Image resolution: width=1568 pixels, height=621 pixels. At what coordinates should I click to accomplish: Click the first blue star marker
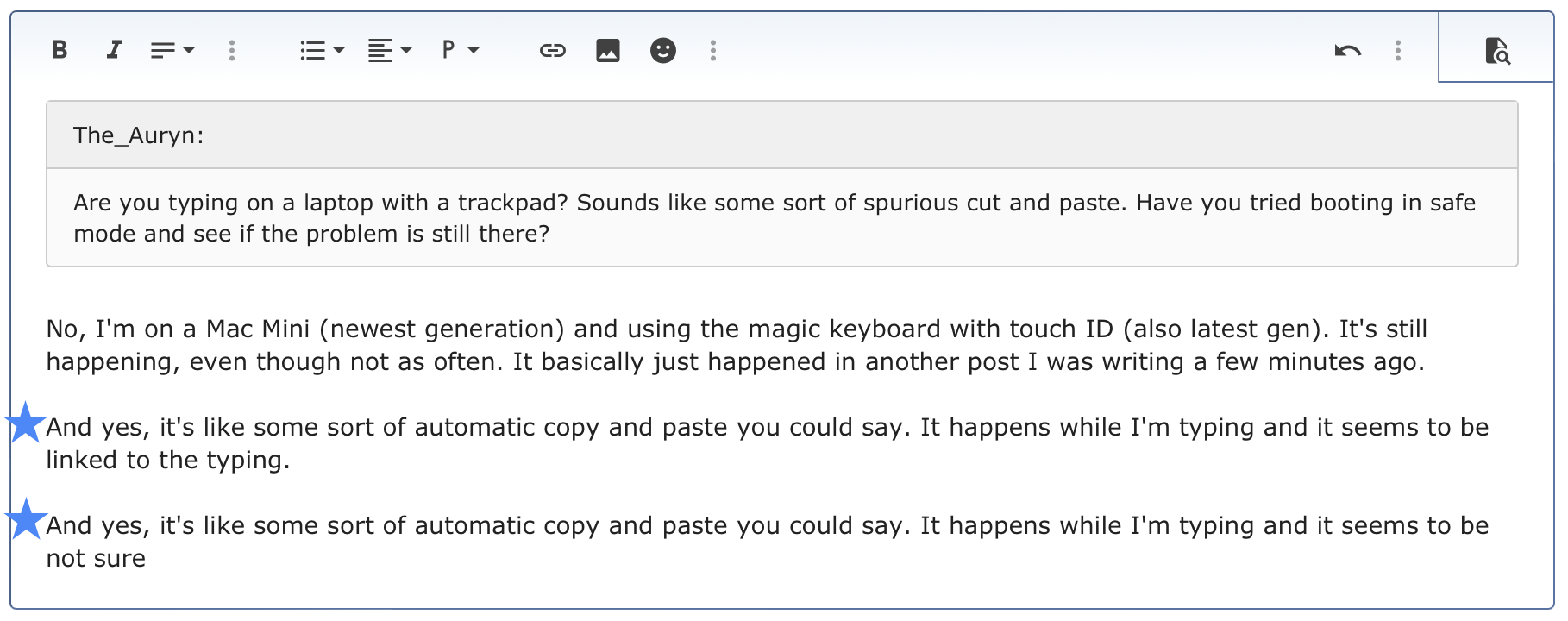click(26, 423)
